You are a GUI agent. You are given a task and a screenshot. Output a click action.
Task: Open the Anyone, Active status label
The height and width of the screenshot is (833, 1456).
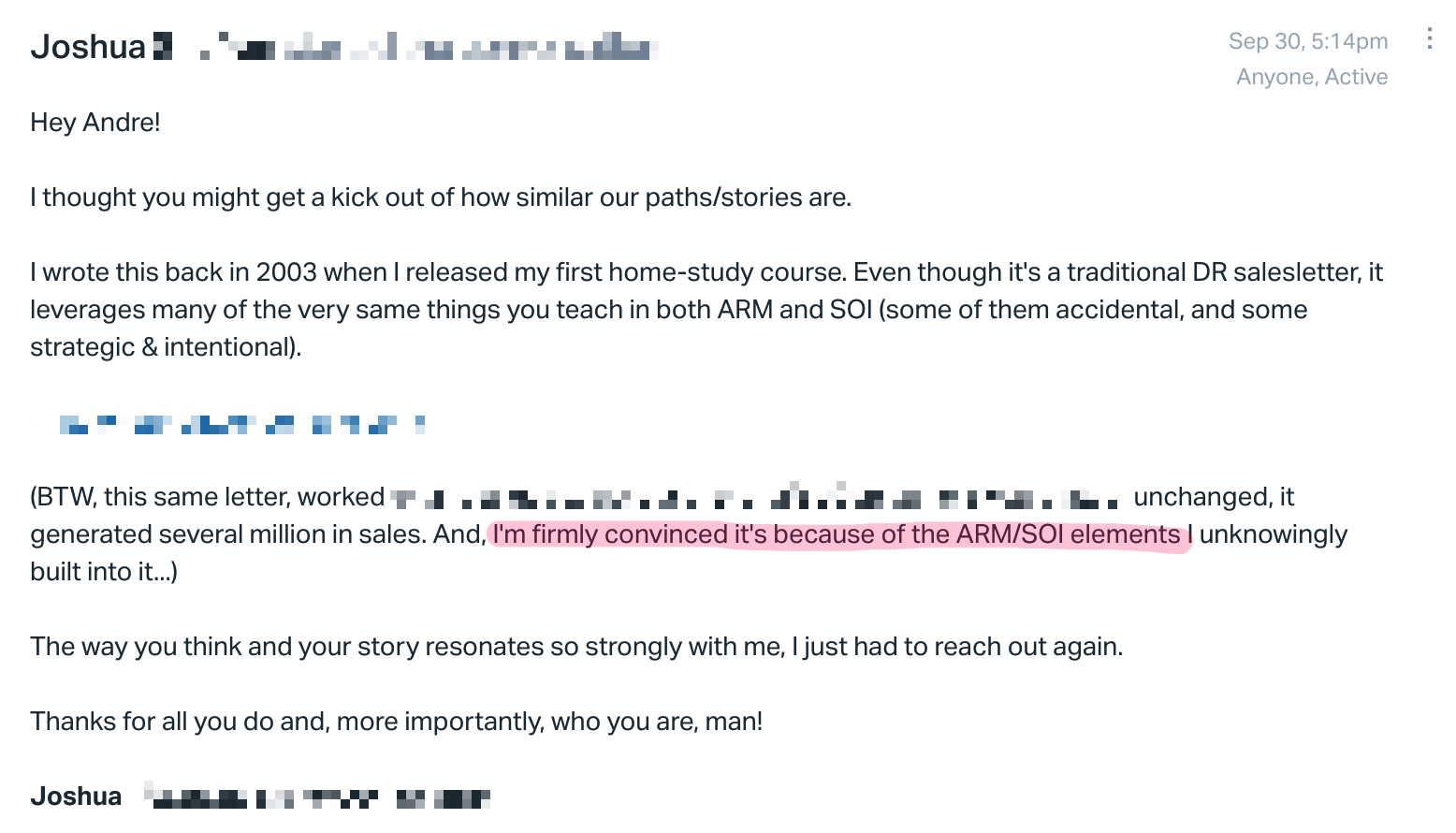coord(1312,77)
